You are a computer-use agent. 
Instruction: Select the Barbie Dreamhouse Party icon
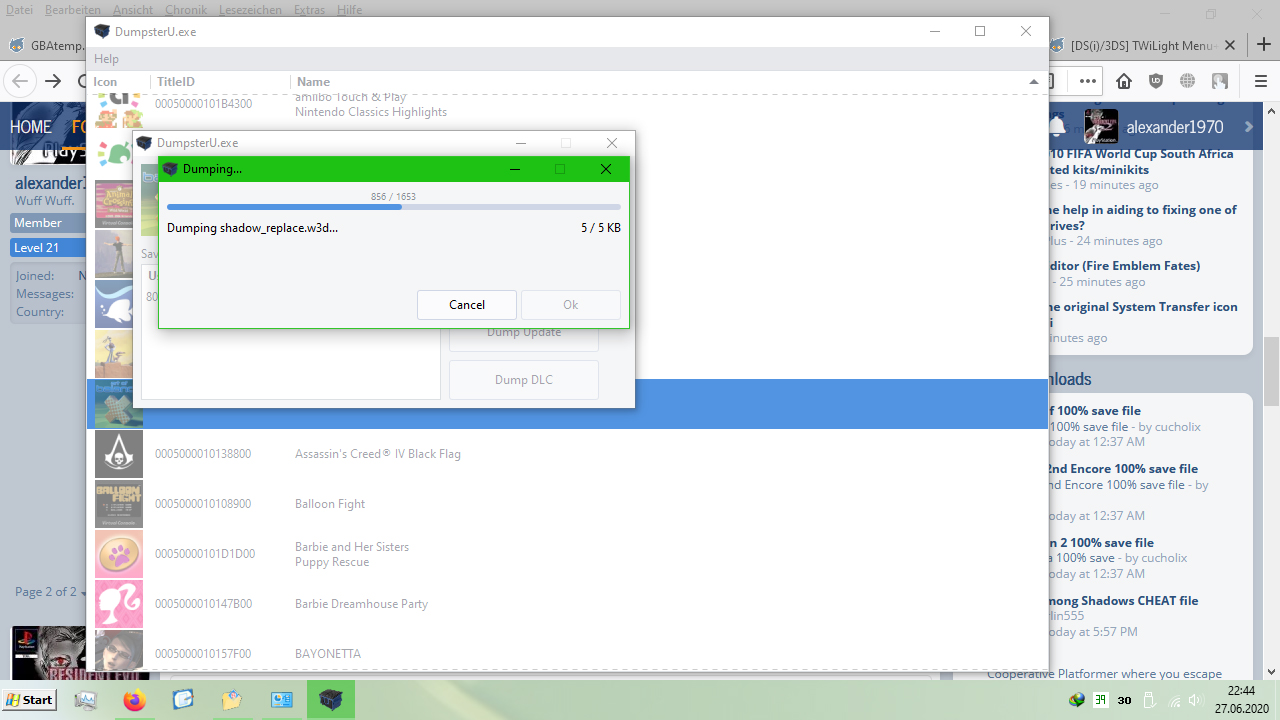(x=119, y=604)
